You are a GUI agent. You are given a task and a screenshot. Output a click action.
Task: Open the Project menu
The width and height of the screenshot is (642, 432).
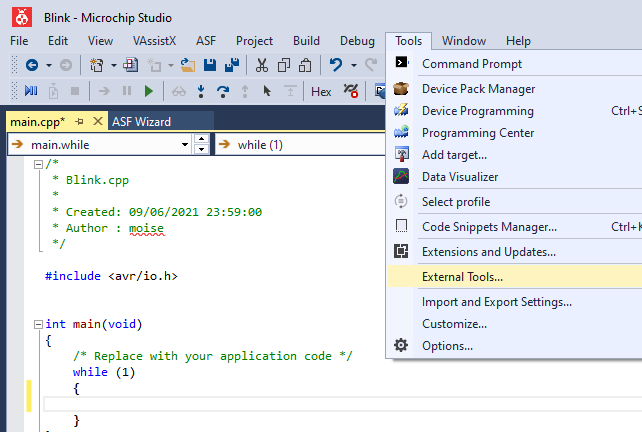[x=254, y=41]
